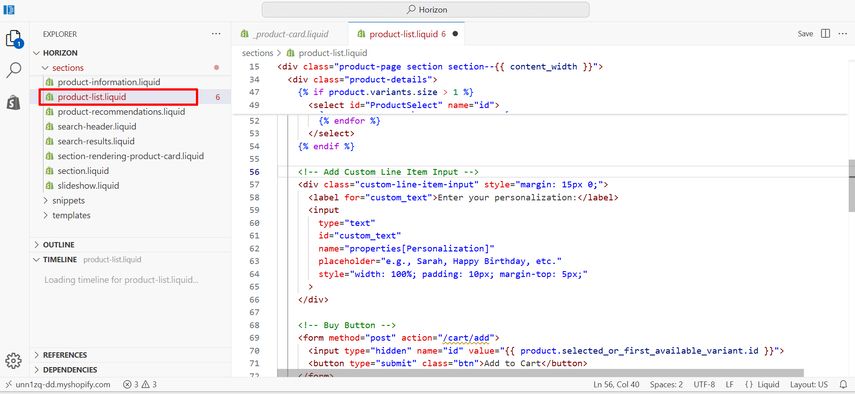Click the Save button
855x394 pixels.
[805, 34]
